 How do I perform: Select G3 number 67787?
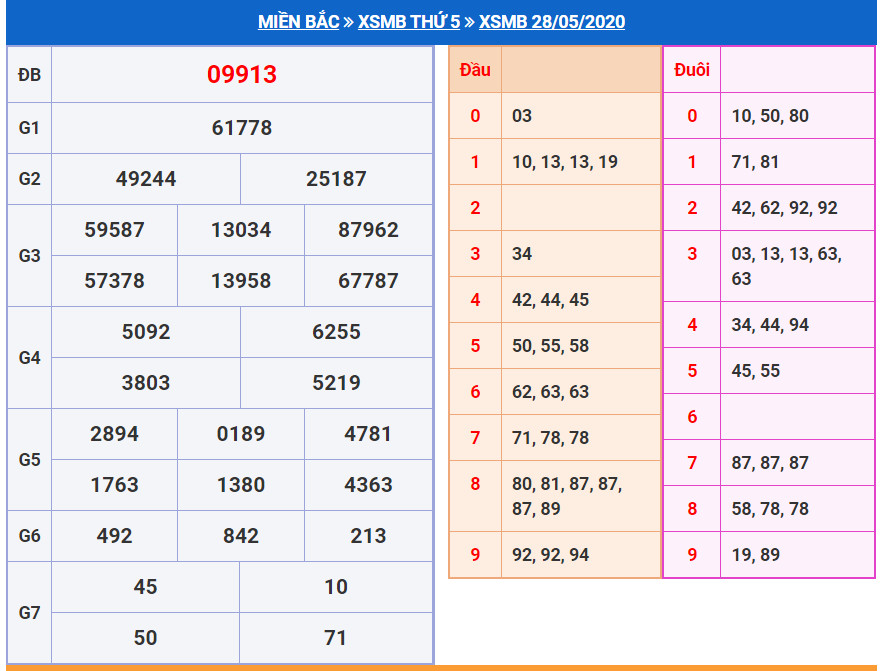tap(368, 281)
